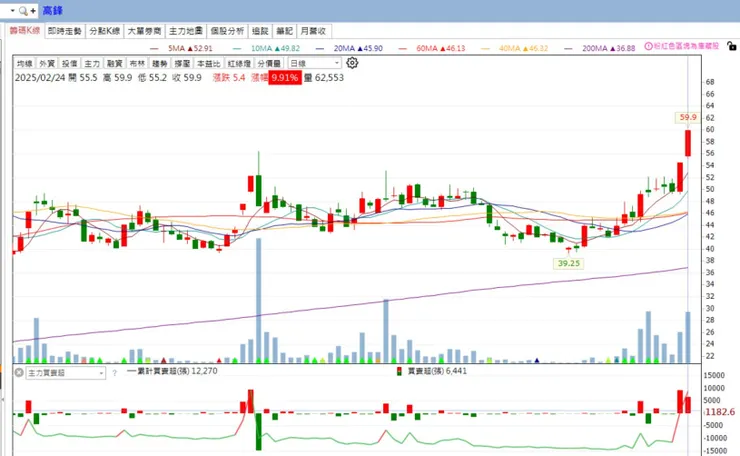This screenshot has width=740, height=456.
Task: Click the 高鋒 stock name link
Action: pos(52,10)
